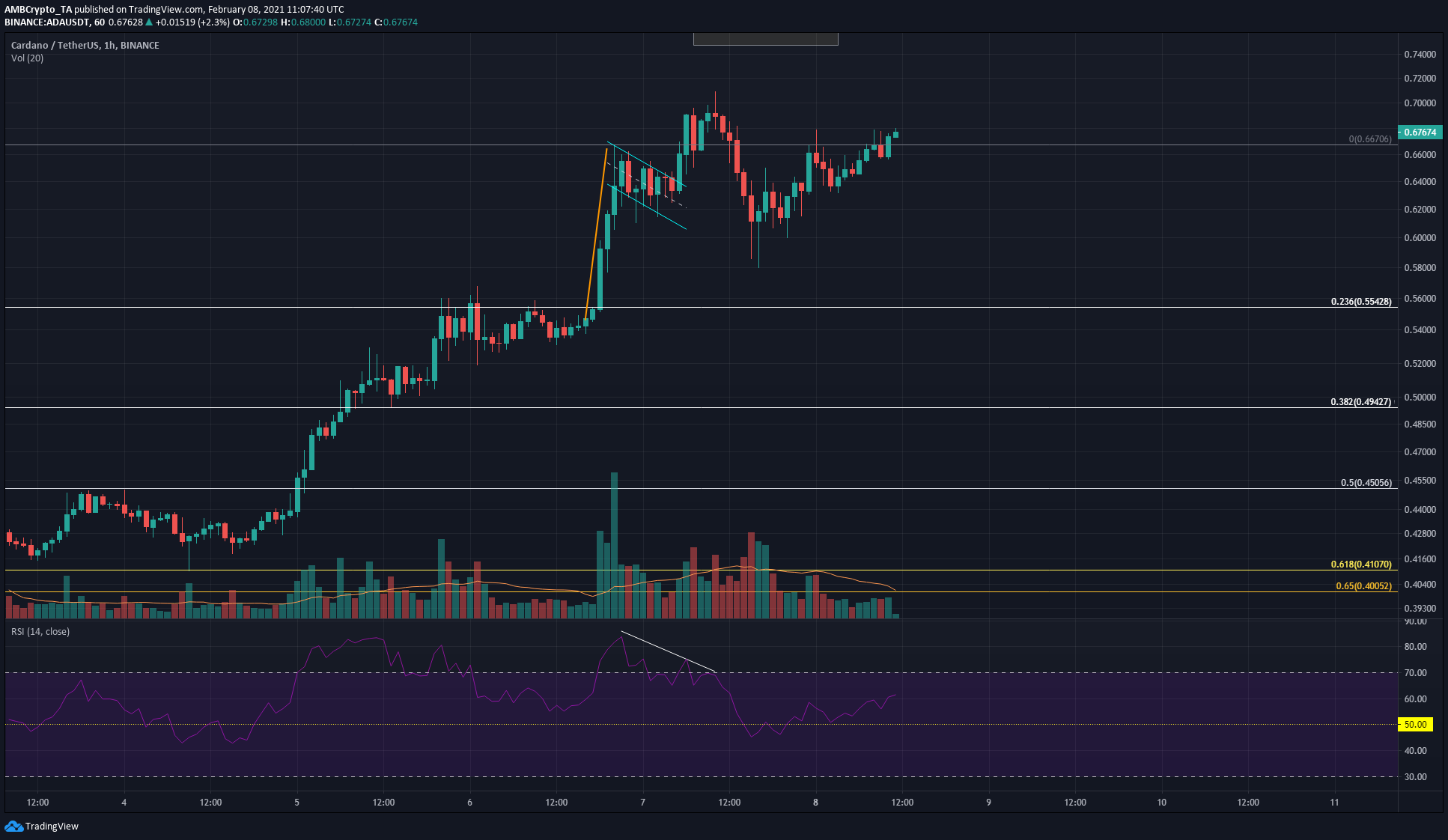Select the 0.618(0.41070) Fibonacci label

click(x=1360, y=564)
